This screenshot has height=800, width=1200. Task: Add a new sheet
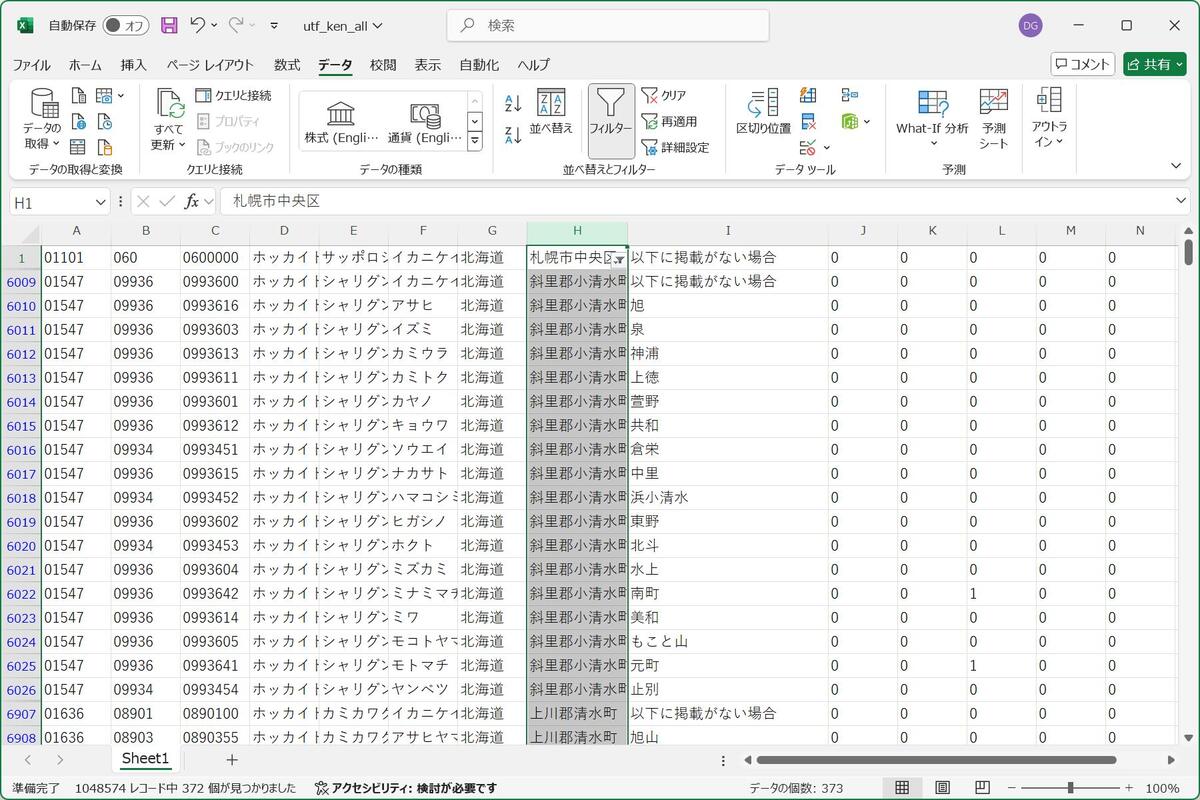[232, 760]
